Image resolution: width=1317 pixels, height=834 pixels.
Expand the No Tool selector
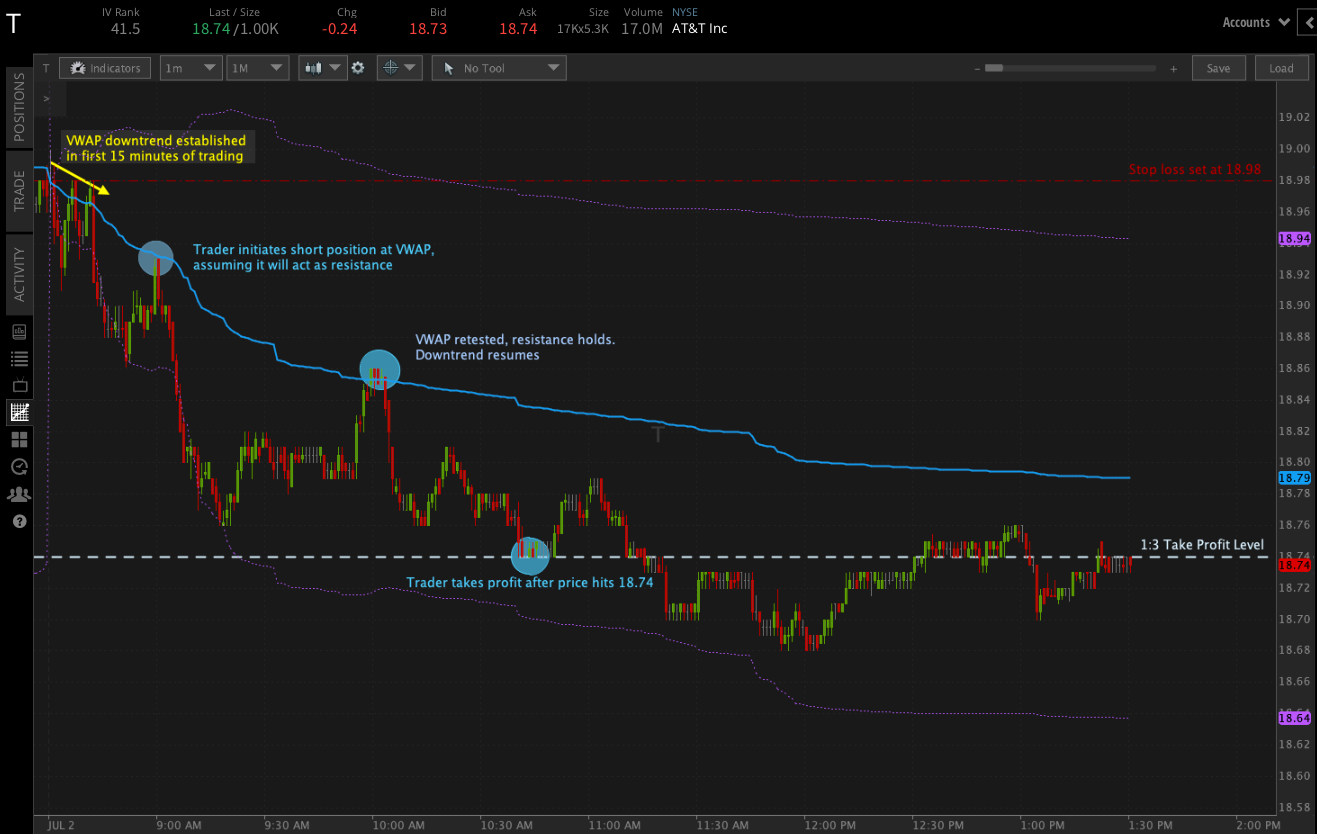point(498,67)
